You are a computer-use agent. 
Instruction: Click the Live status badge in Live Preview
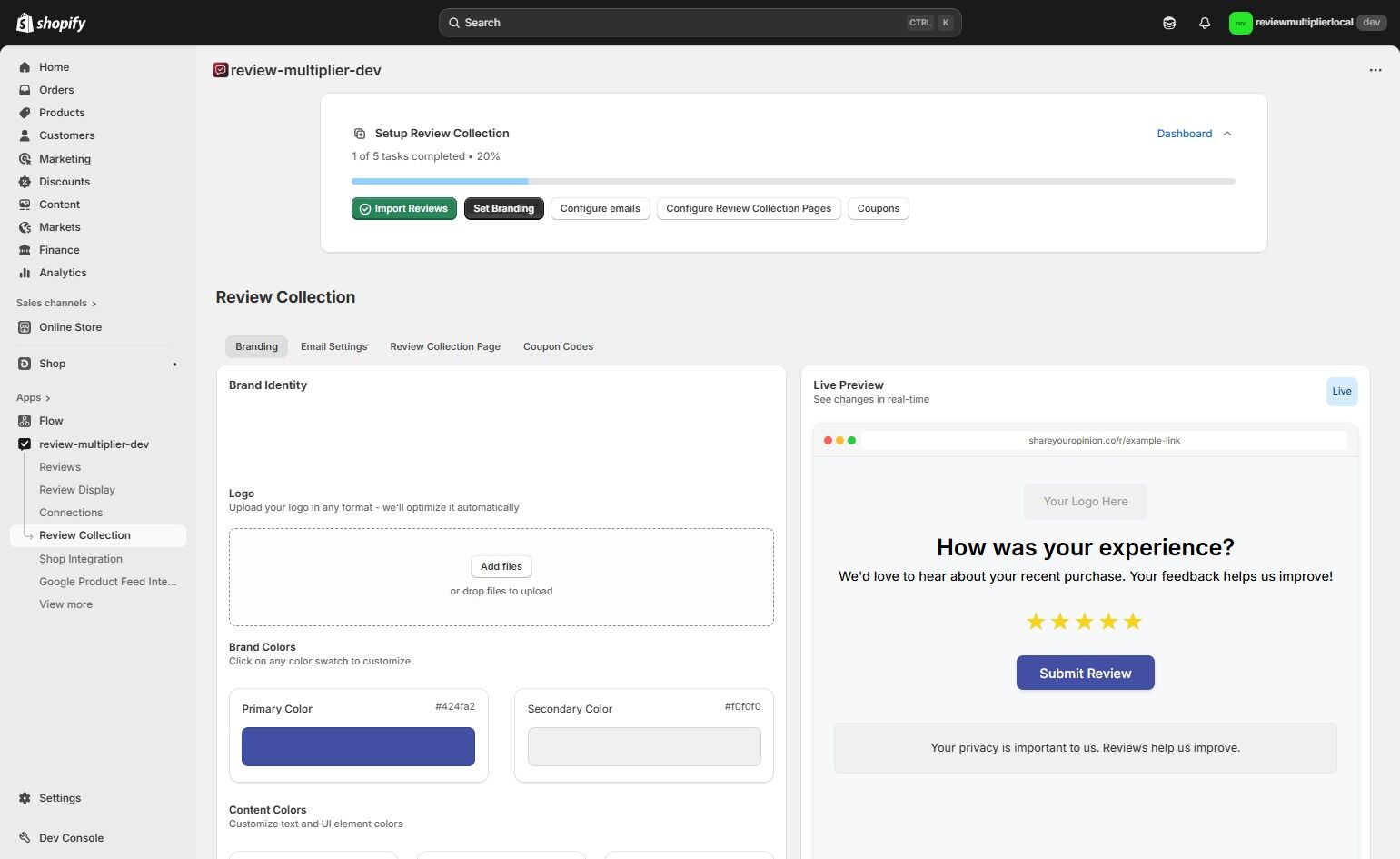point(1341,391)
